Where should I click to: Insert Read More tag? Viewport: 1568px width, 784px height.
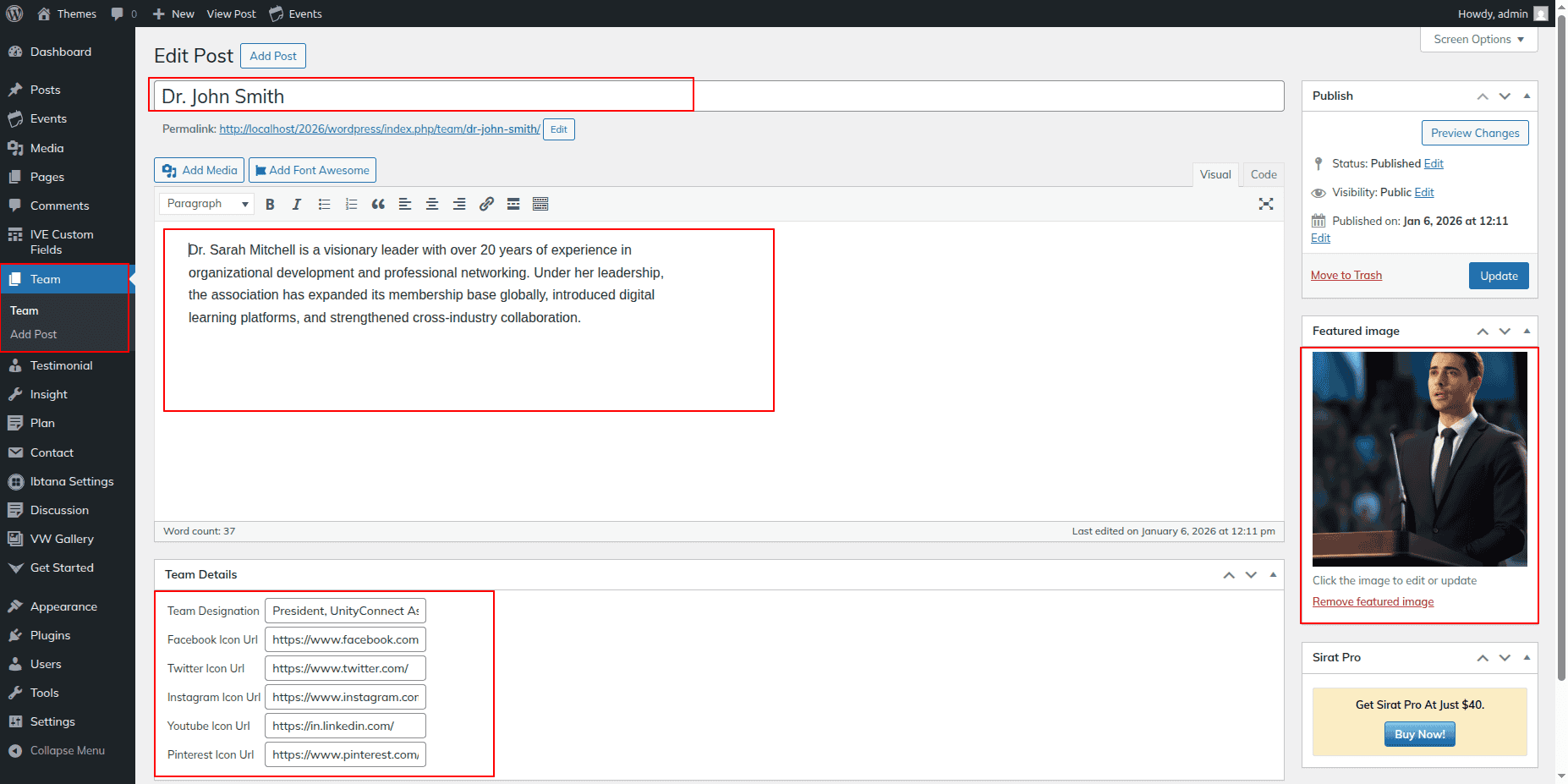click(x=513, y=205)
